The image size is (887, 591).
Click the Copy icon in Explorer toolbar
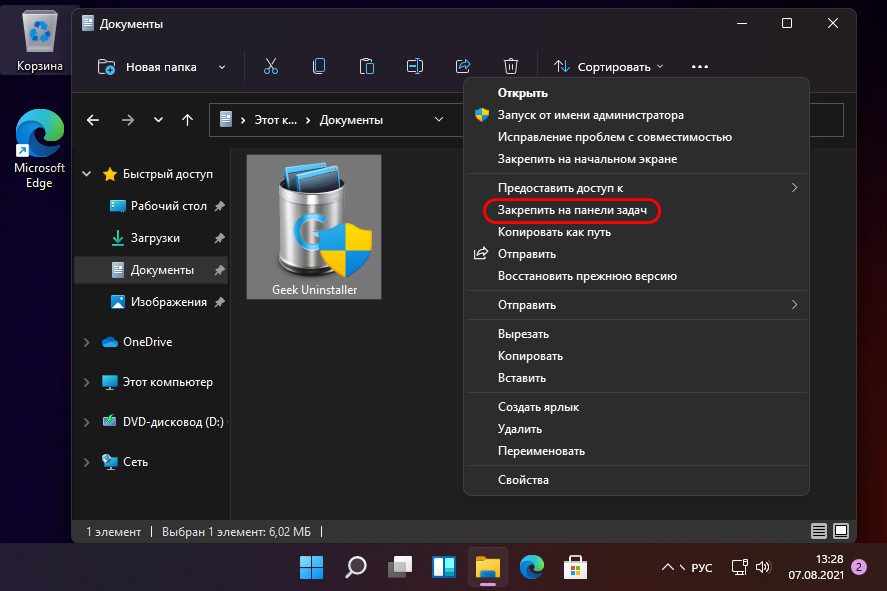coord(319,67)
